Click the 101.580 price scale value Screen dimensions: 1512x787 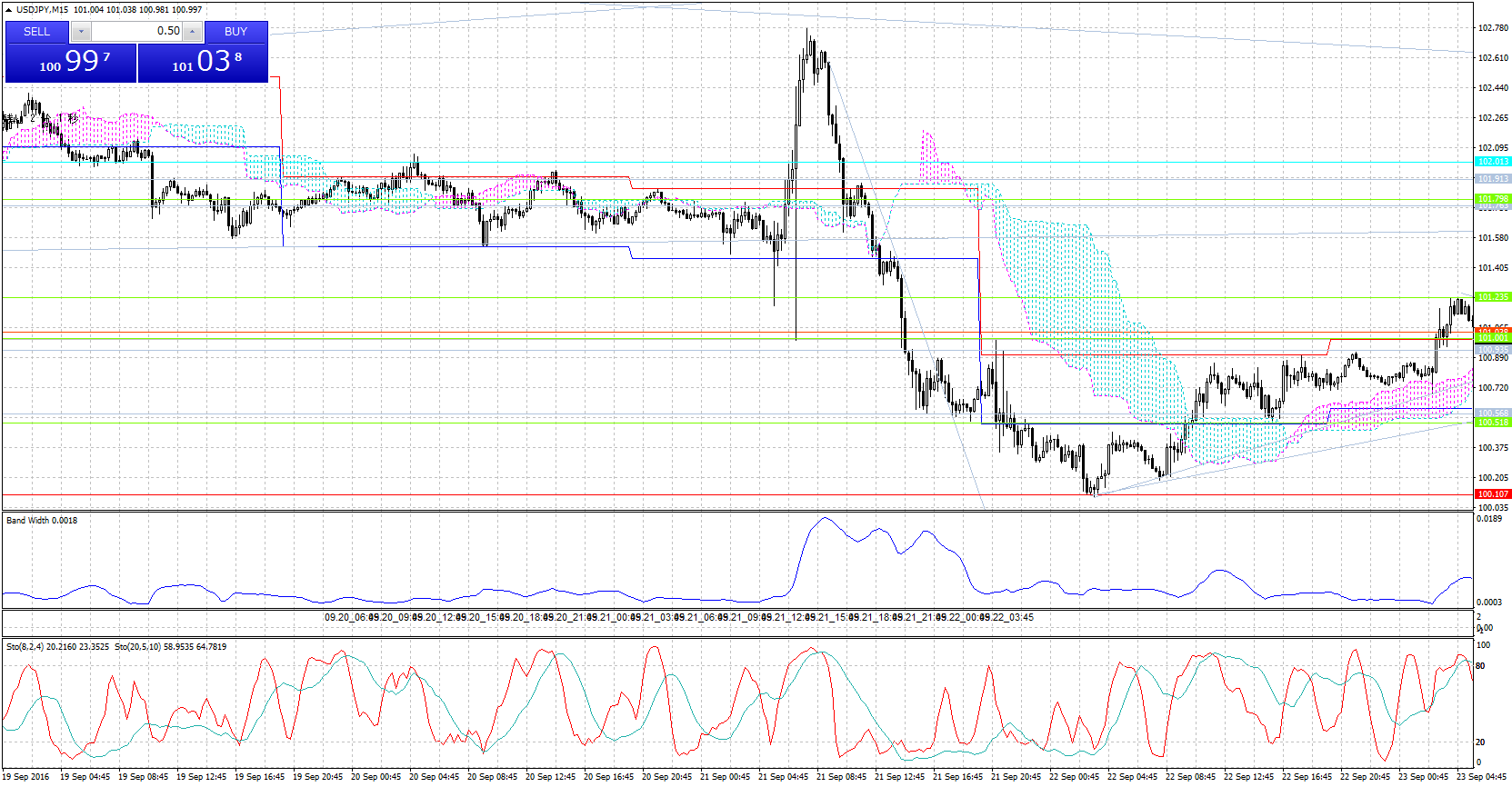[1493, 238]
